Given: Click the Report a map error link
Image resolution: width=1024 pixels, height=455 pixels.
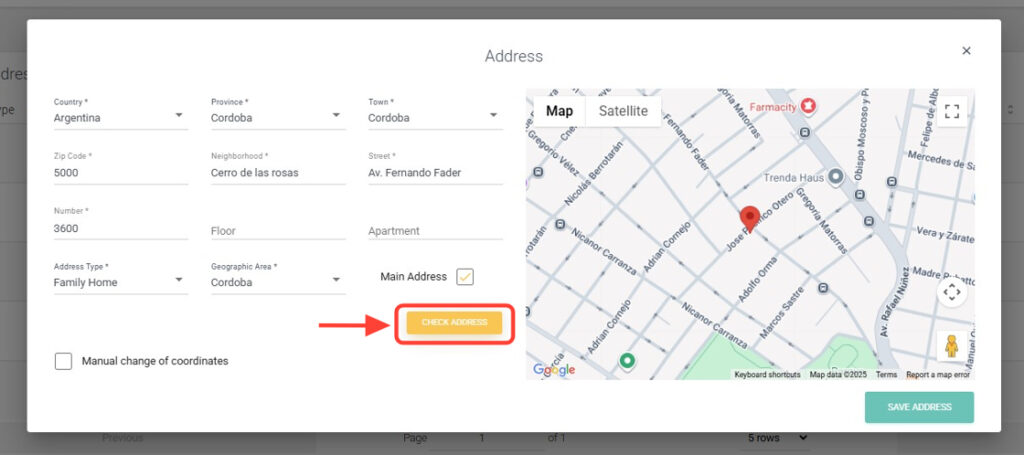Looking at the screenshot, I should (938, 375).
